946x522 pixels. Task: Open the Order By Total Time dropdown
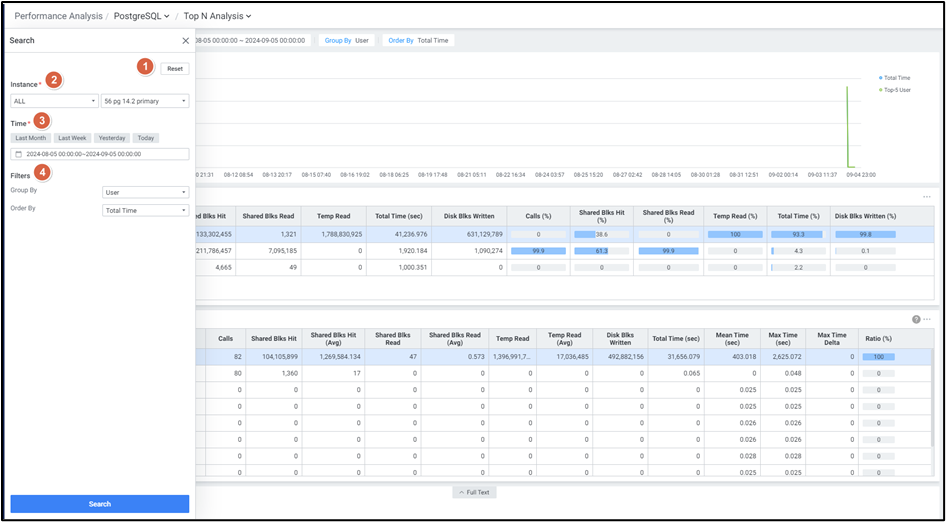click(145, 210)
